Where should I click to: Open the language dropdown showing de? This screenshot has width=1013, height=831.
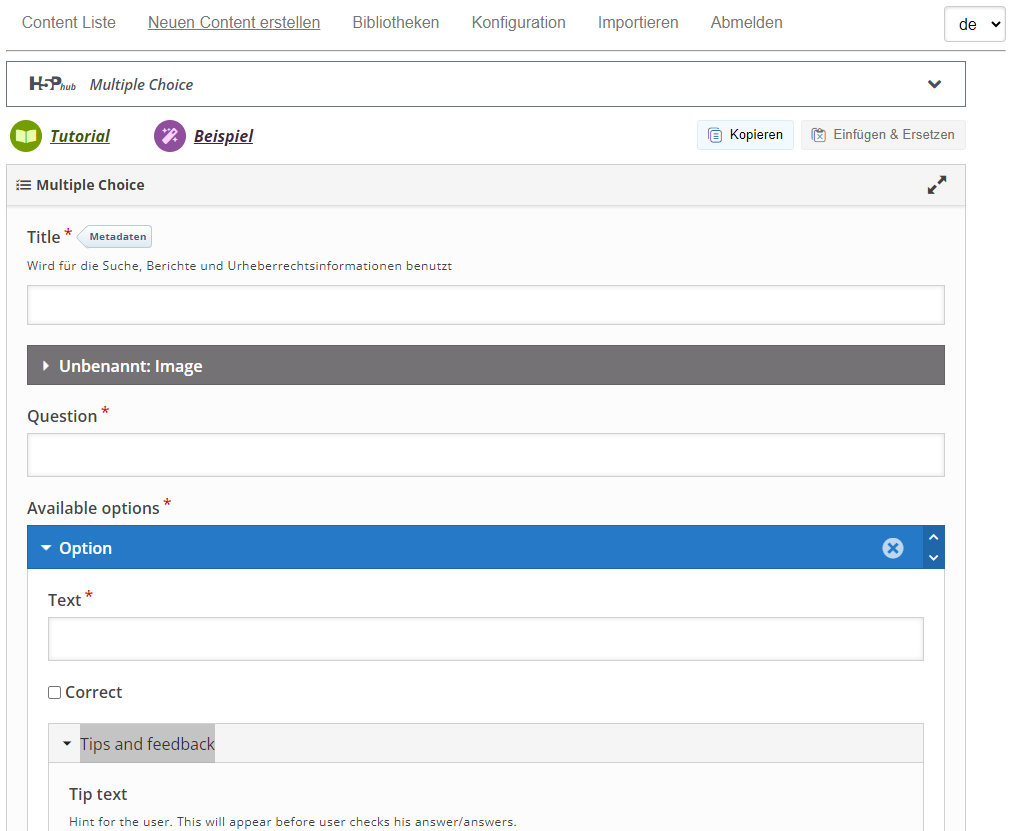974,25
